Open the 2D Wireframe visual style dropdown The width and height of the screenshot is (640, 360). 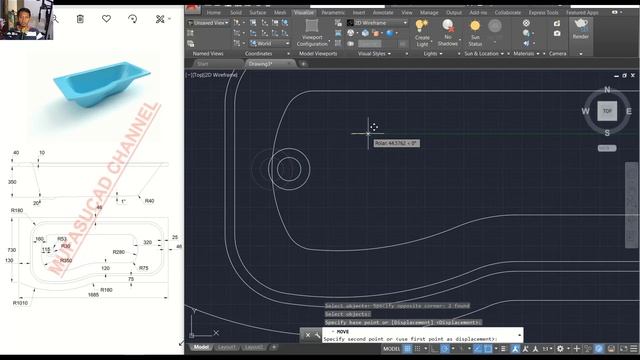(377, 23)
